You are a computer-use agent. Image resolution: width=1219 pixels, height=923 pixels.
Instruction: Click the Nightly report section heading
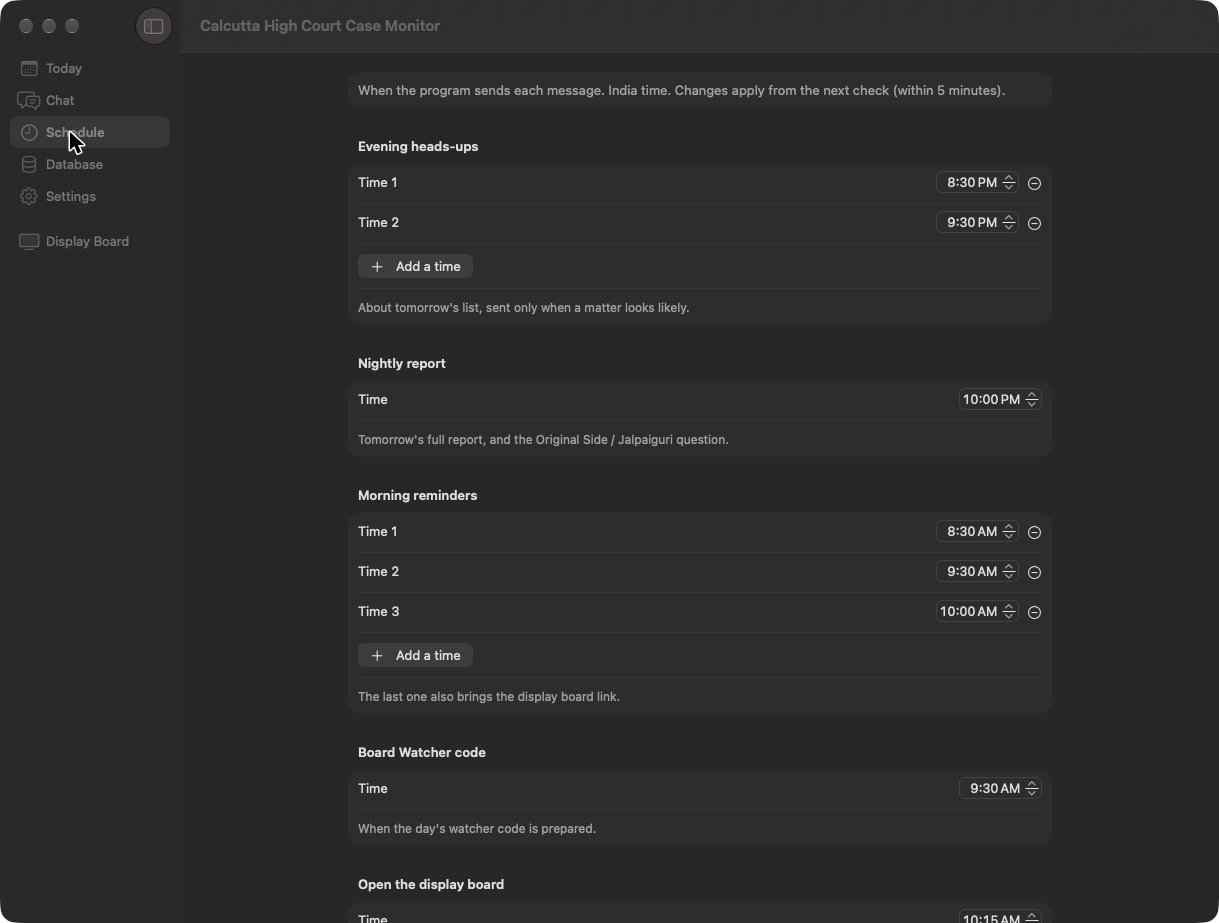coord(402,363)
